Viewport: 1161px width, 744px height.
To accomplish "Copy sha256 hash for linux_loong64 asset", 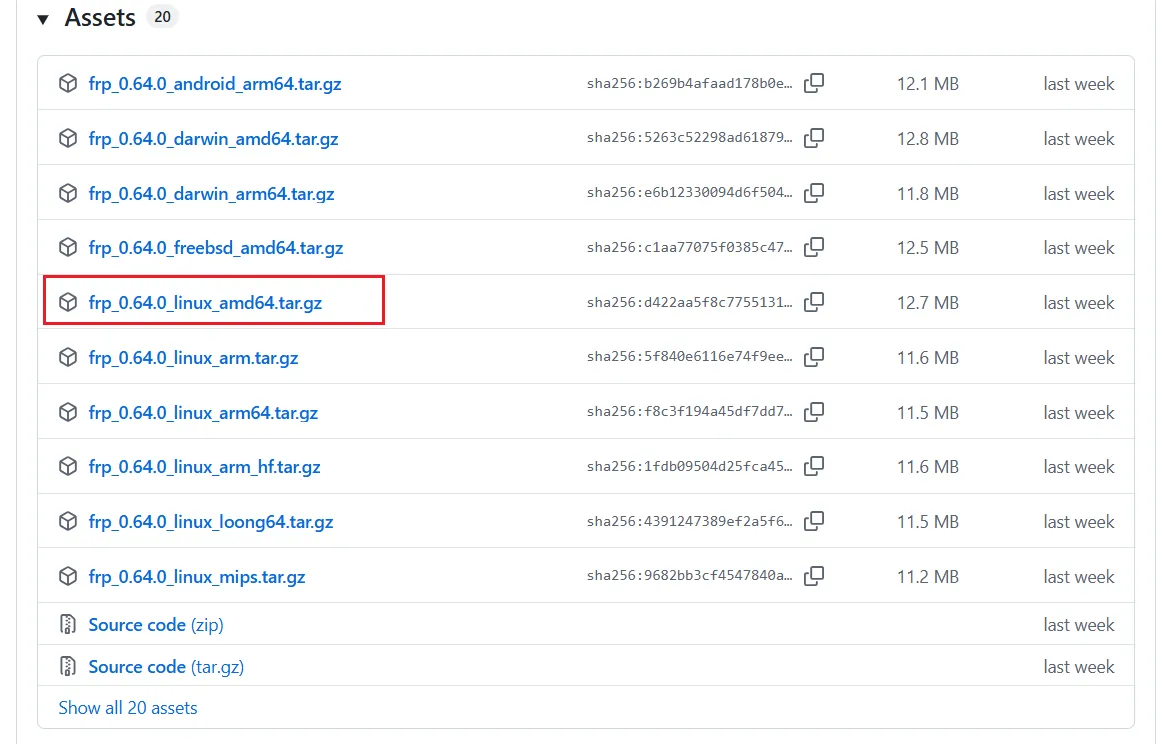I will 814,521.
